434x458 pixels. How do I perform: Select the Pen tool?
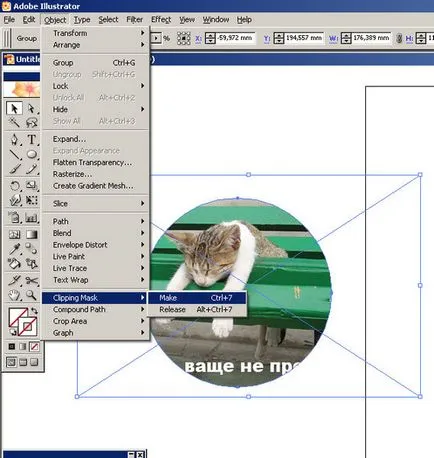[x=14, y=139]
